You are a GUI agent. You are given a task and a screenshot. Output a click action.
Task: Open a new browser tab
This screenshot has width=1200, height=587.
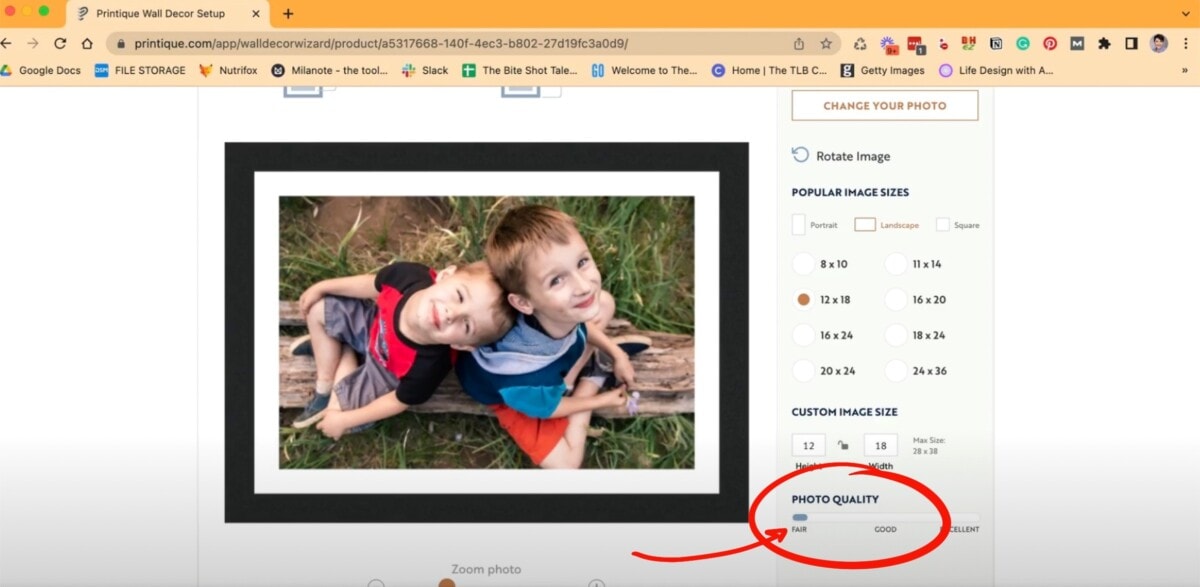pyautogui.click(x=288, y=14)
